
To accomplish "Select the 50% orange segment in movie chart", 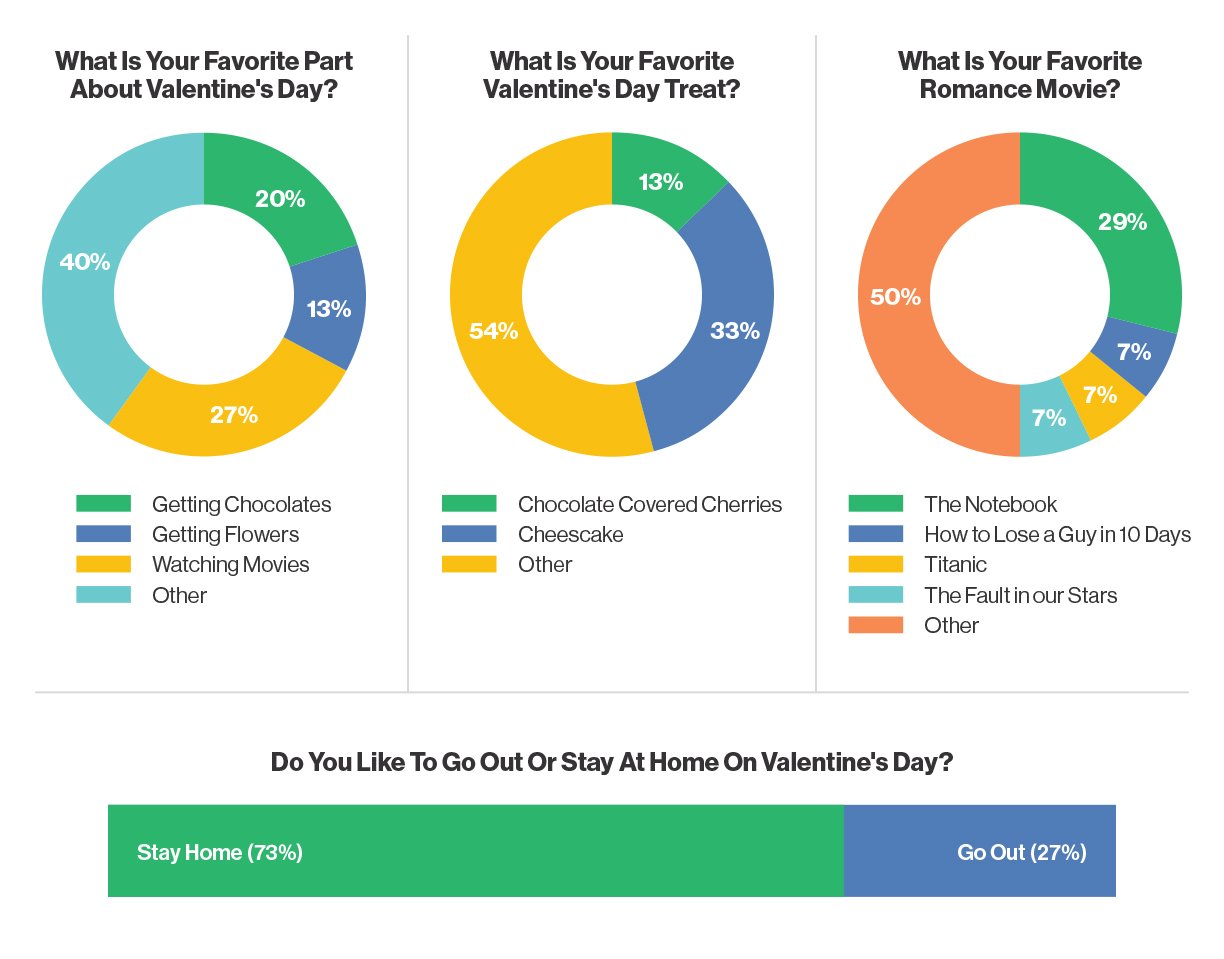I will coord(895,297).
